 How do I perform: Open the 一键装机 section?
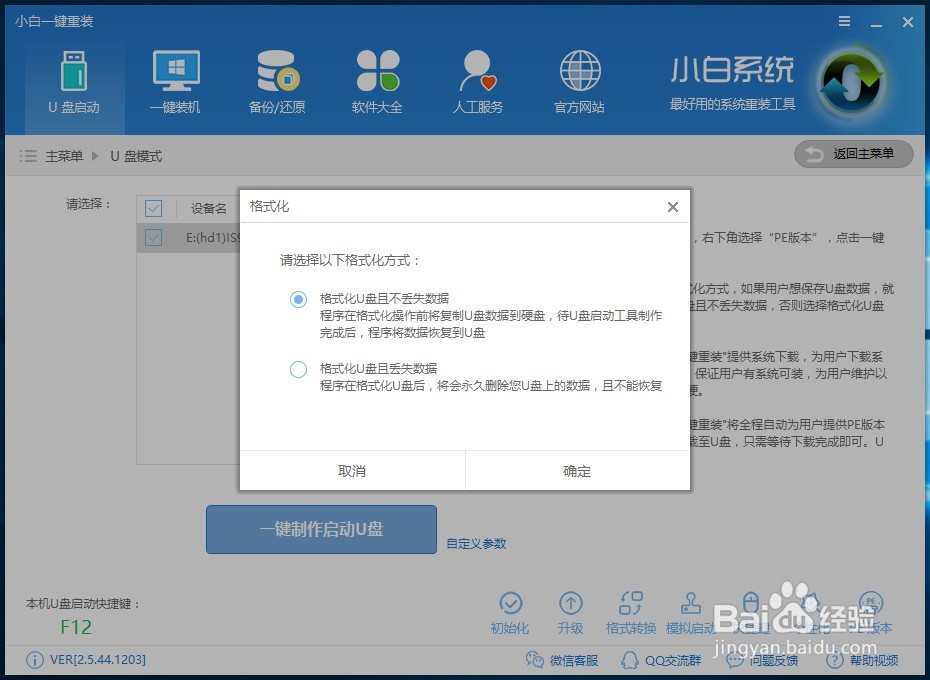[176, 82]
